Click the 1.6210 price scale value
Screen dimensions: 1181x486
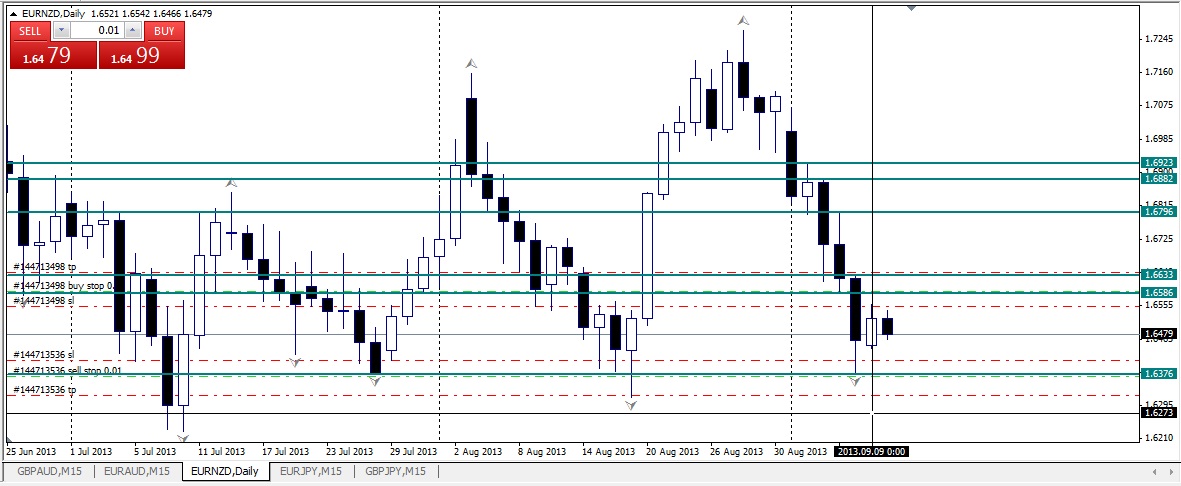pyautogui.click(x=1158, y=438)
